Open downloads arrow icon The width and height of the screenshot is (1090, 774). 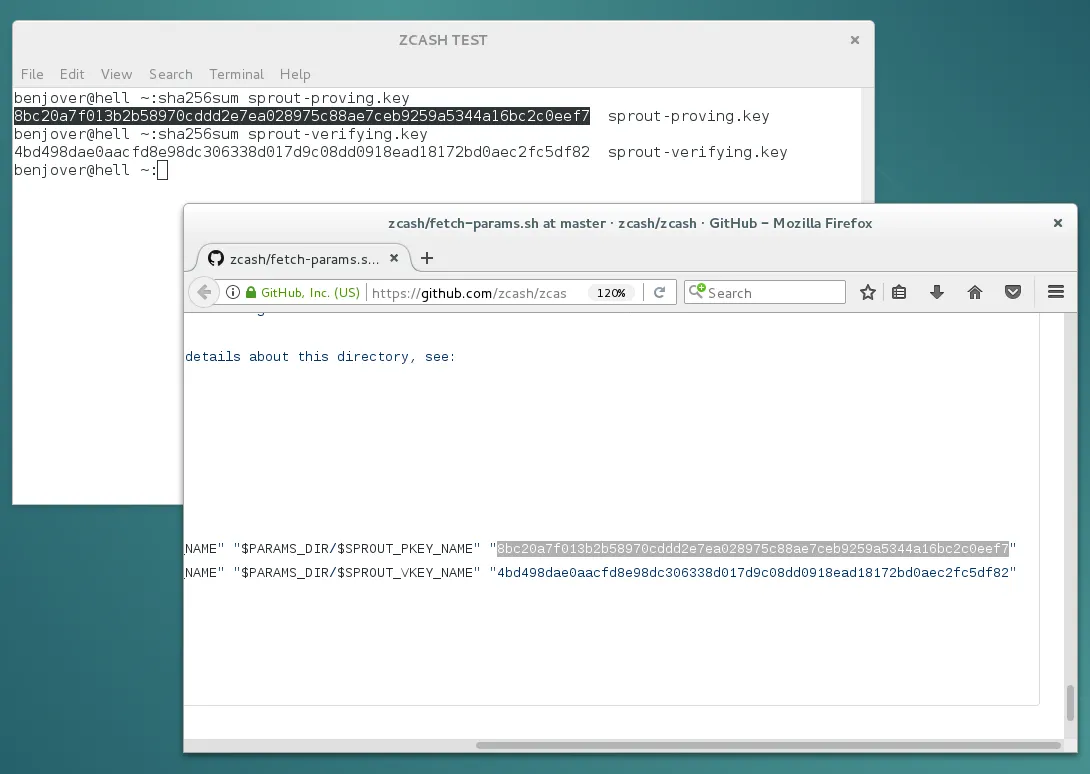coord(937,293)
